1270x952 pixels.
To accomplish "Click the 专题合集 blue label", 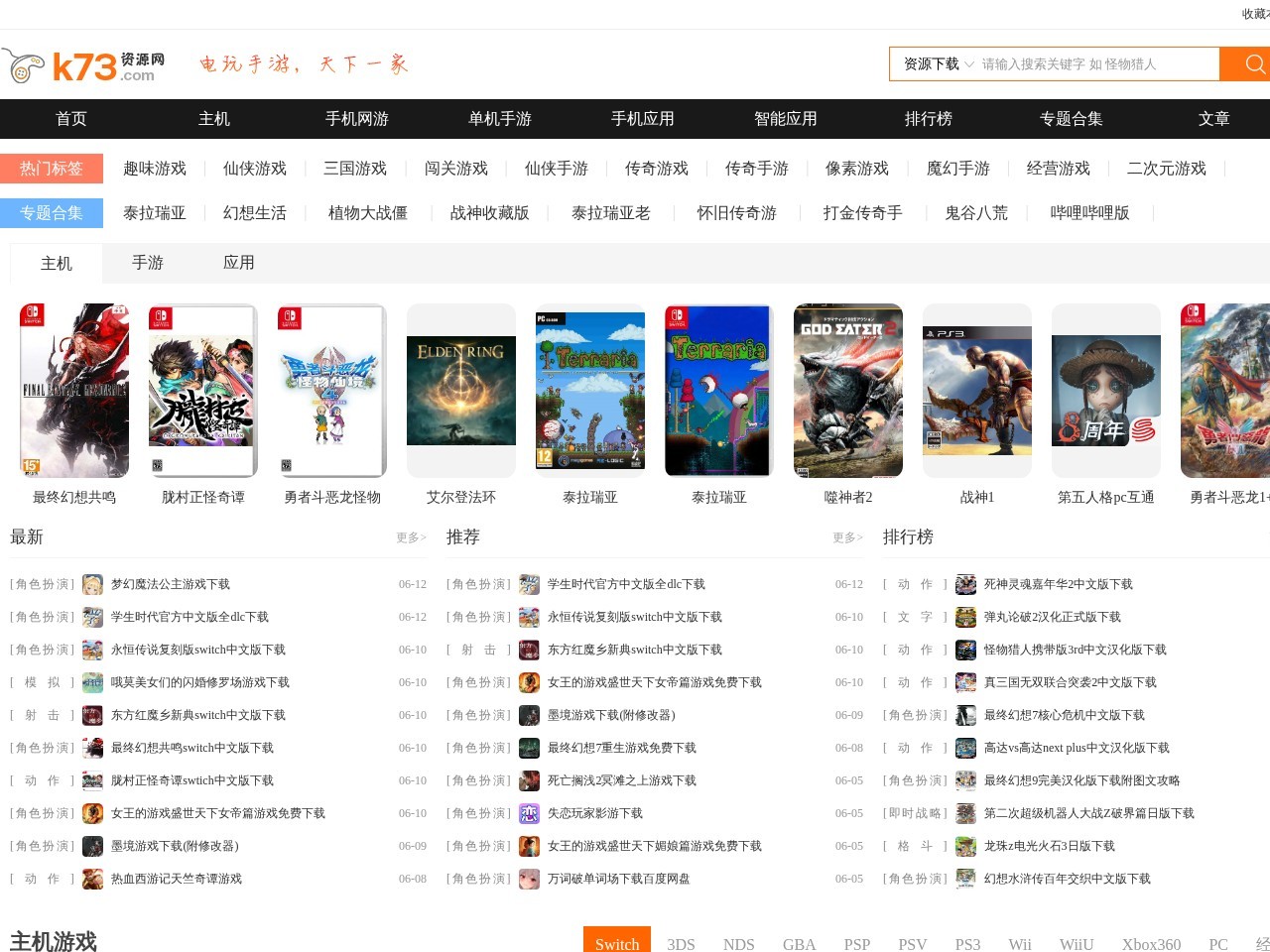I will coord(52,213).
